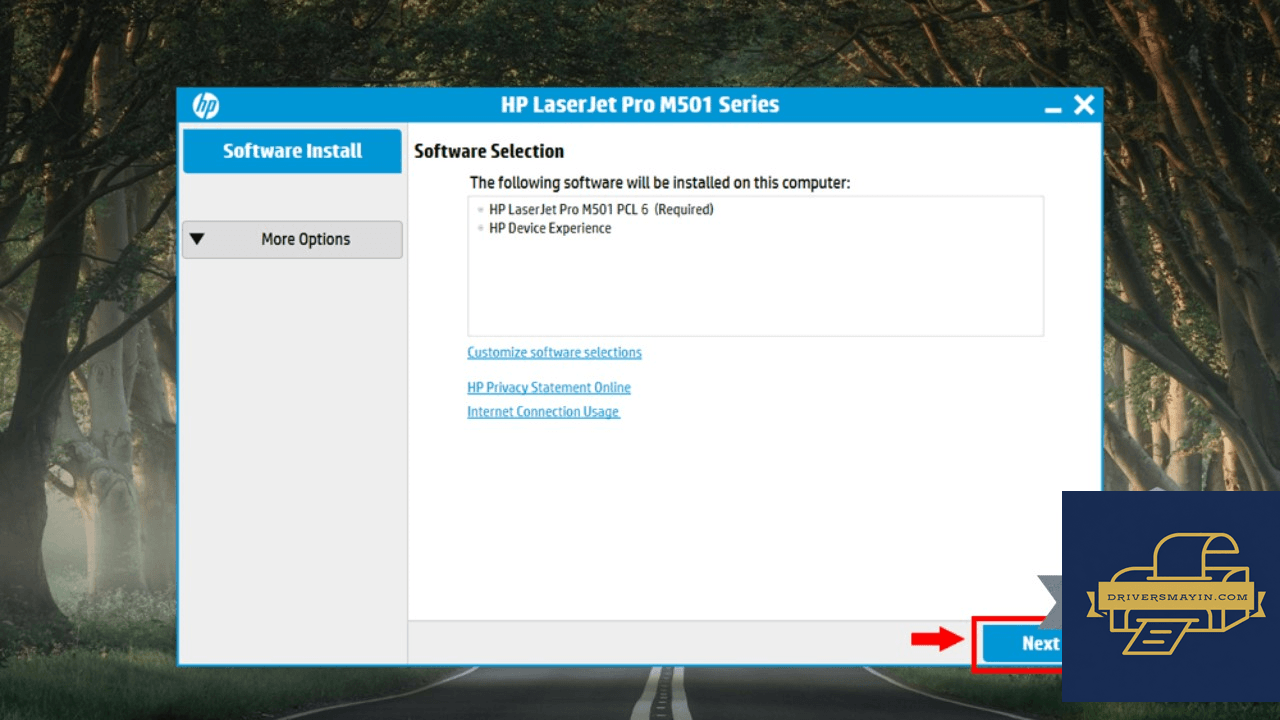
Task: Select the Software Install tab
Action: click(292, 151)
